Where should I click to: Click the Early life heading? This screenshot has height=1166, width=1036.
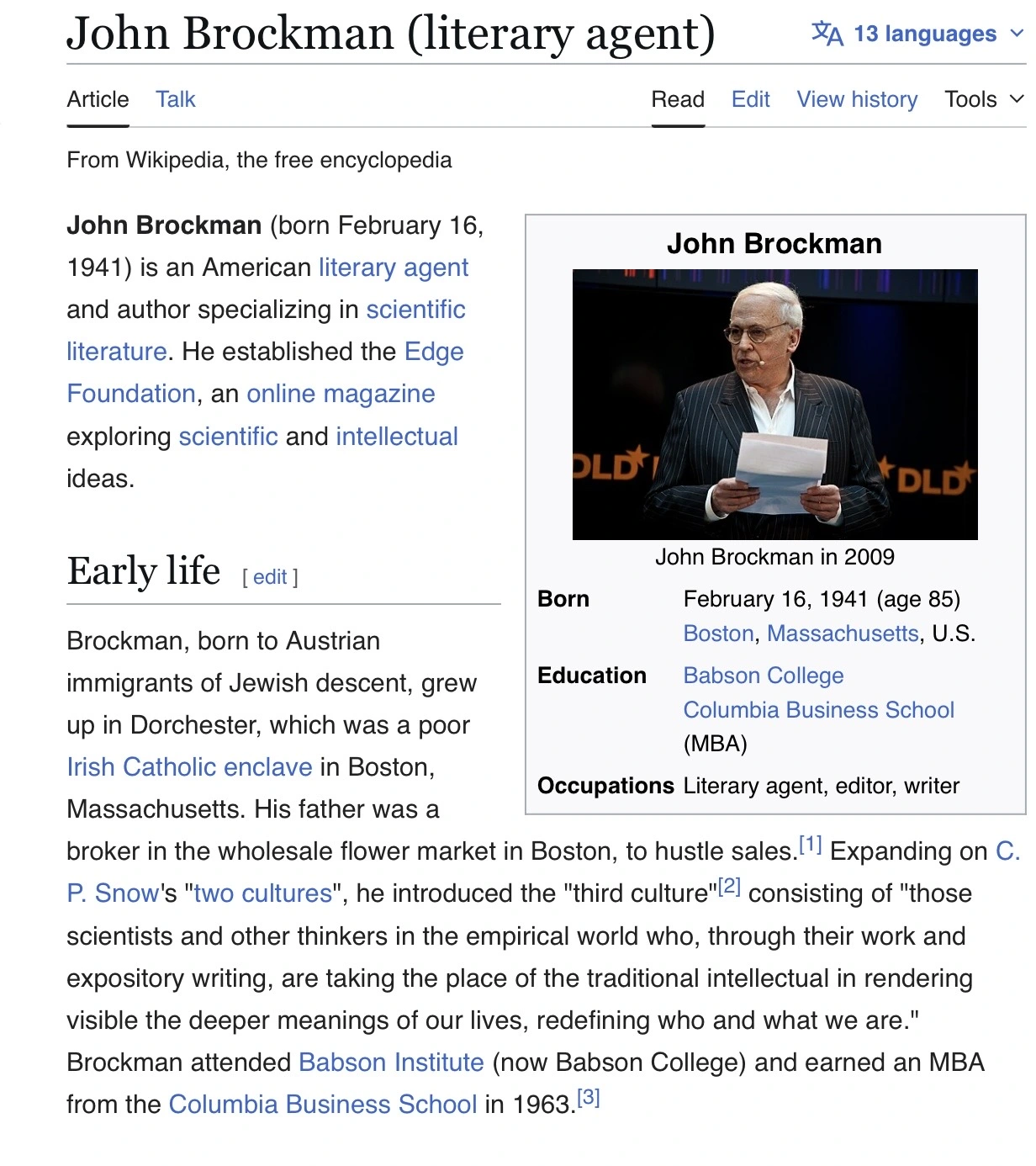click(144, 571)
